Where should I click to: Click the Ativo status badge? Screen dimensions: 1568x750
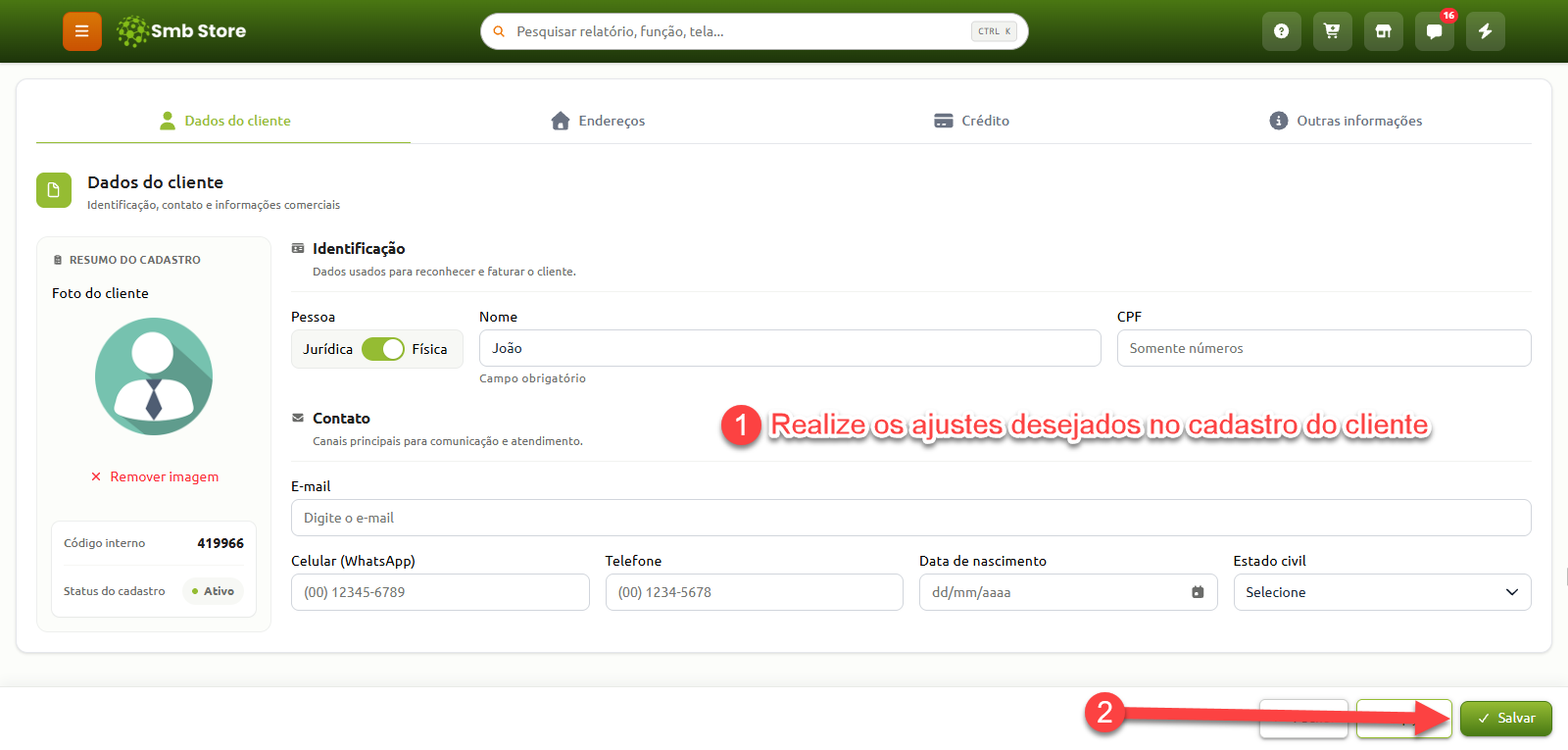pyautogui.click(x=213, y=591)
